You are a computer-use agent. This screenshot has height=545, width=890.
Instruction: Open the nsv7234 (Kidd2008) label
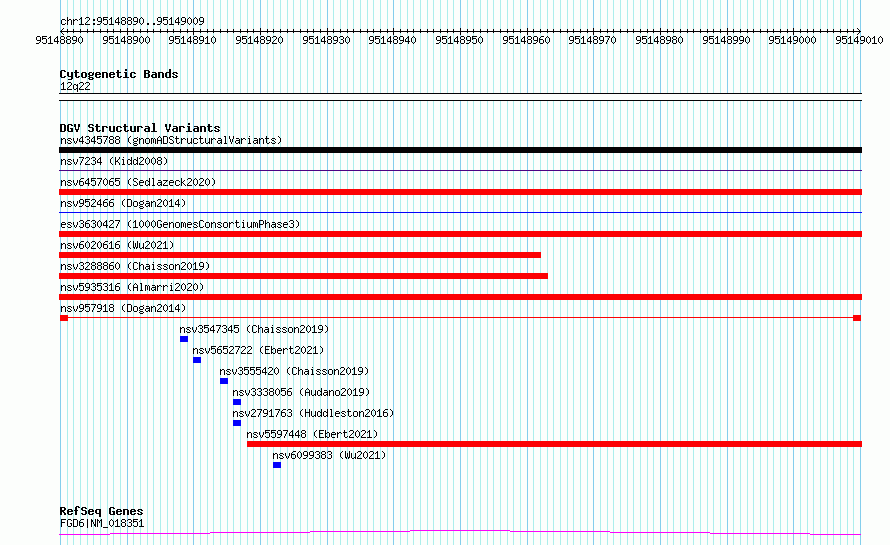coord(114,161)
